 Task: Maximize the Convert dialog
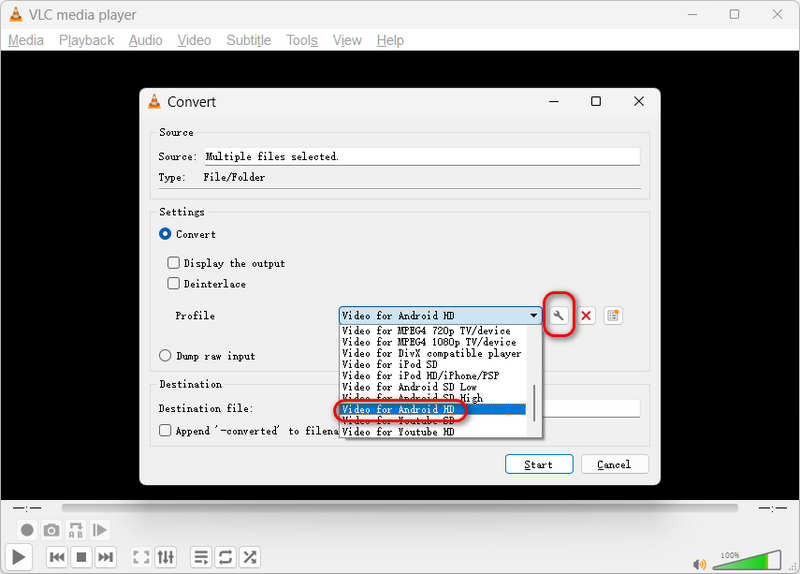coord(595,102)
